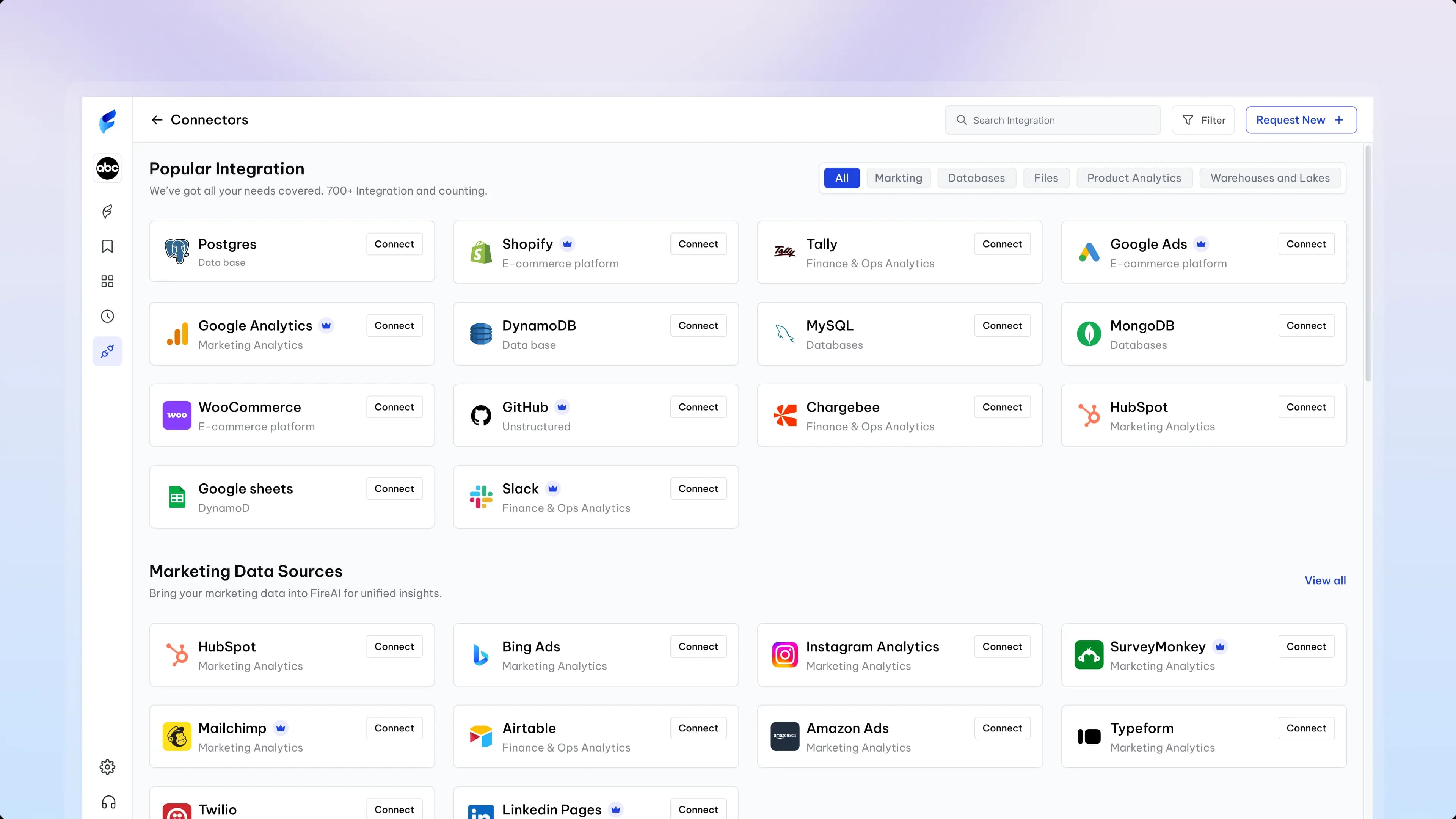Click the Airtable logo
The image size is (1456, 819).
481,736
